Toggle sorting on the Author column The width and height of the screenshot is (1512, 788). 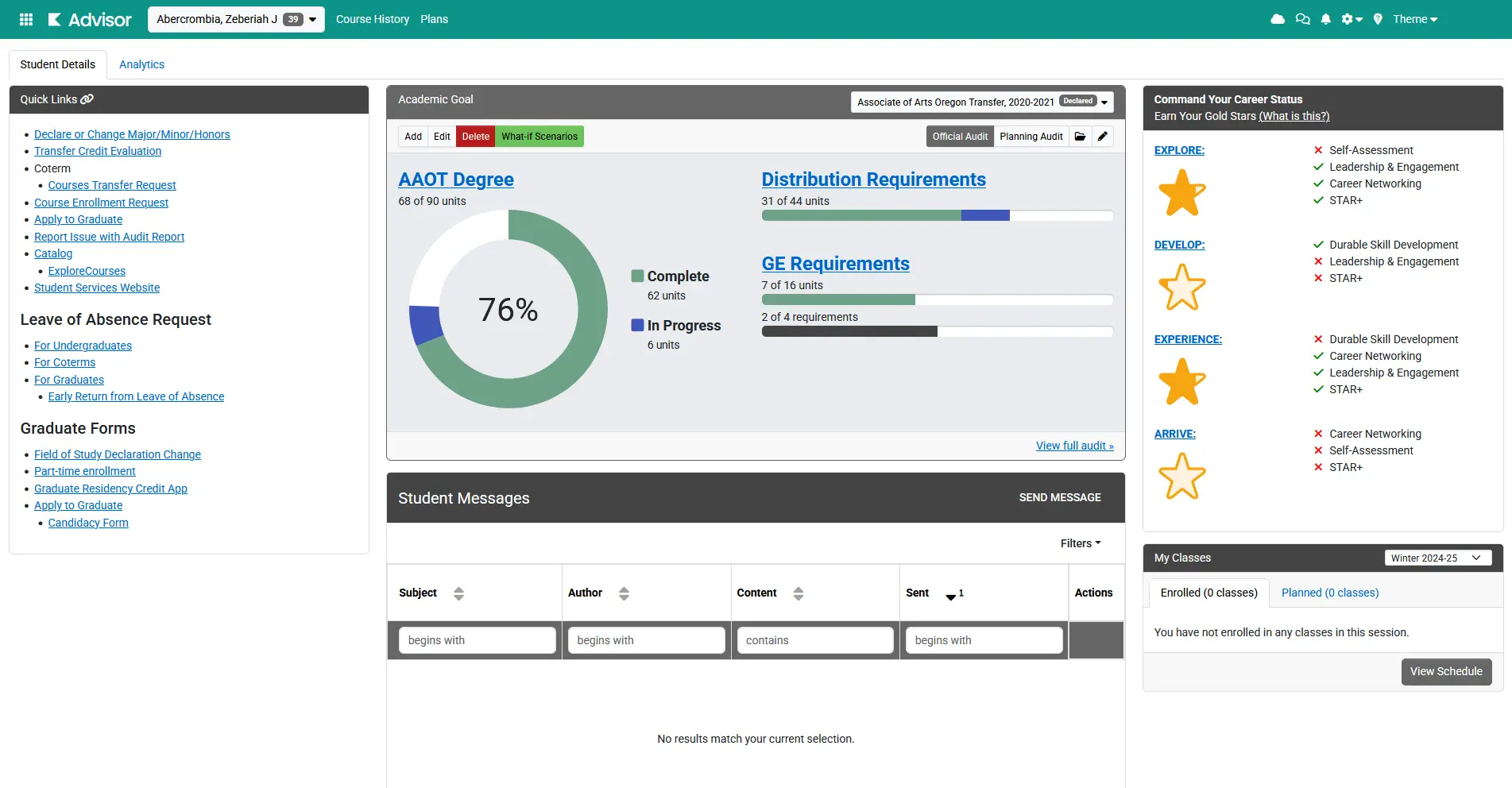tap(625, 593)
